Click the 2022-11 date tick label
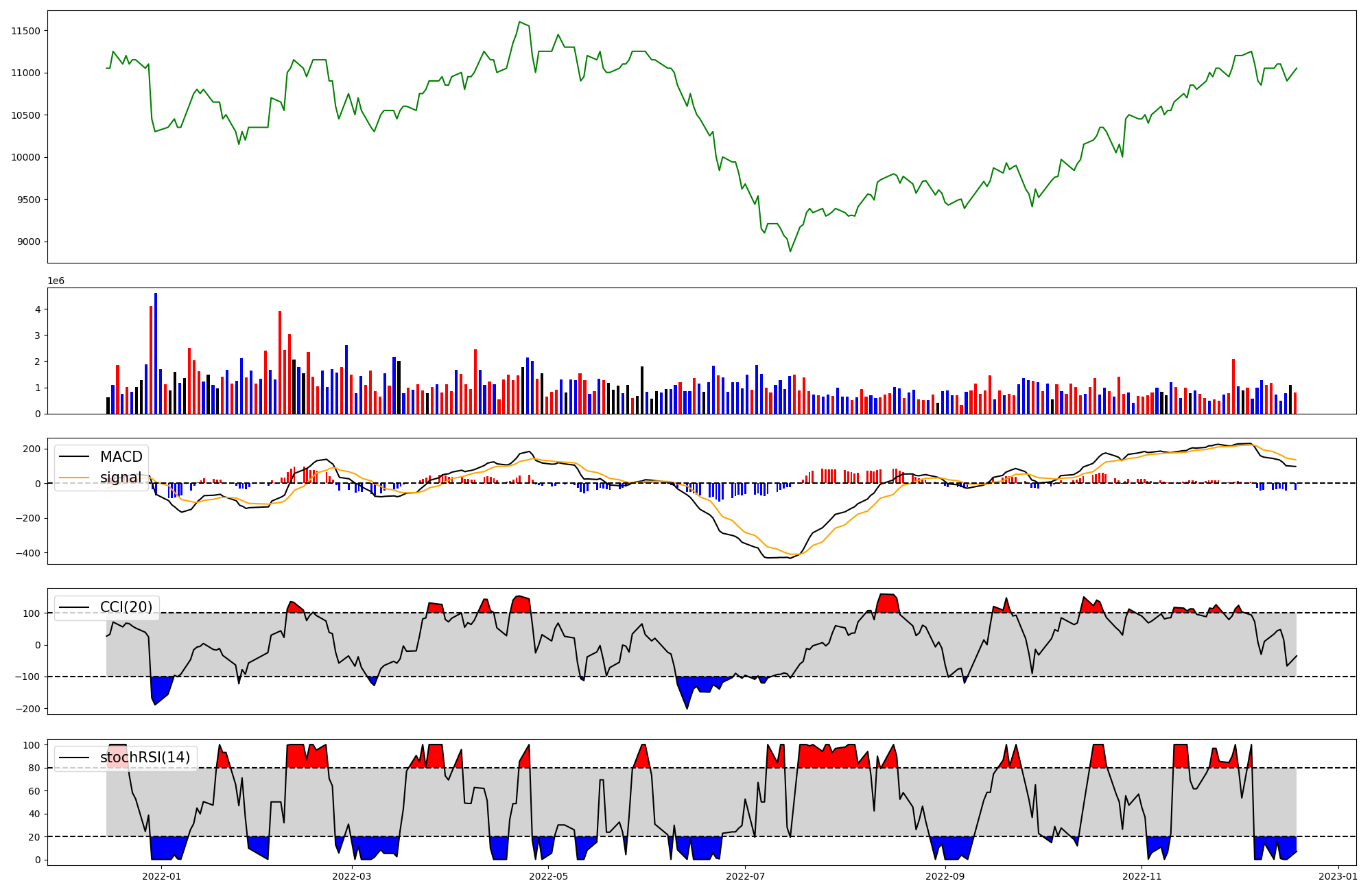The width and height of the screenshot is (1372, 892). pos(1142,876)
